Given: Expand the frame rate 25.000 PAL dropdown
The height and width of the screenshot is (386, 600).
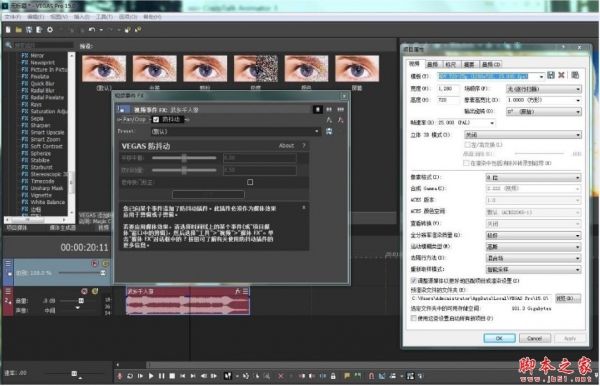Looking at the screenshot, I should pos(466,123).
